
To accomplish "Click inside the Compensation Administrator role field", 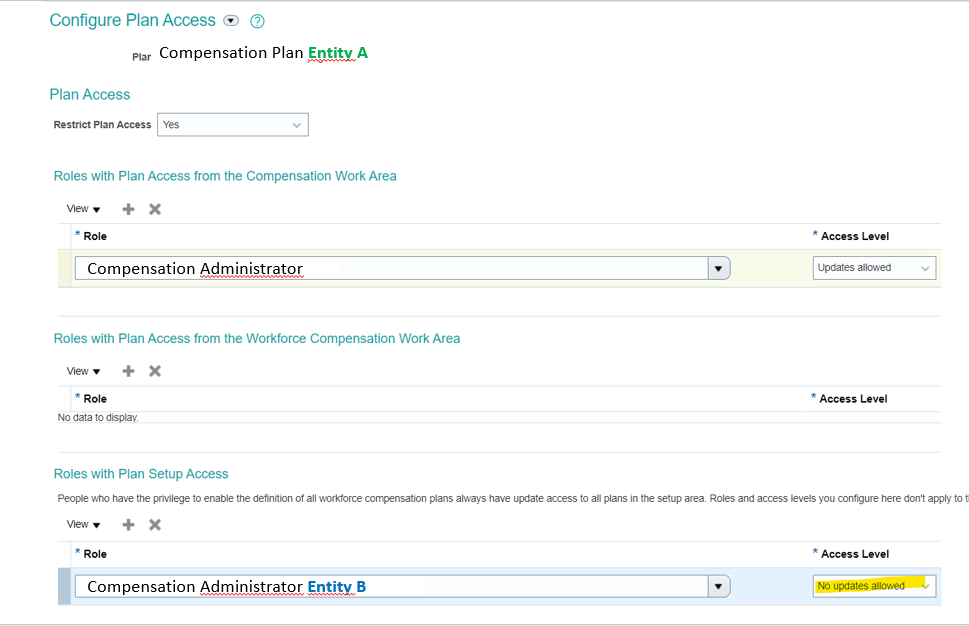I will [x=300, y=267].
